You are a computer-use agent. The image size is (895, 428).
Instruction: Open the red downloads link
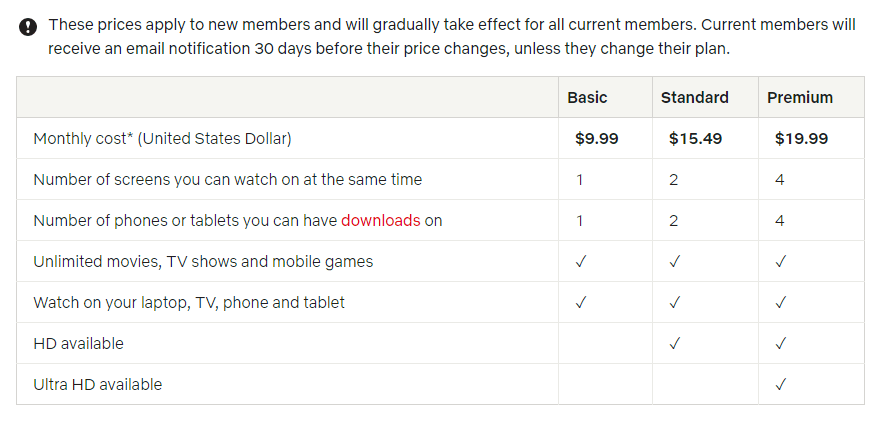coord(381,220)
